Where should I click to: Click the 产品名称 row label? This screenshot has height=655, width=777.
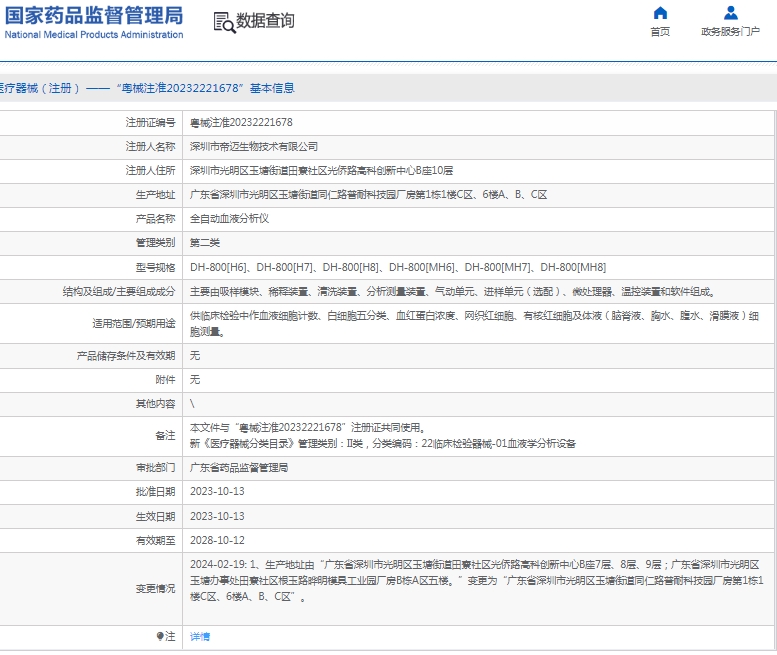click(155, 218)
